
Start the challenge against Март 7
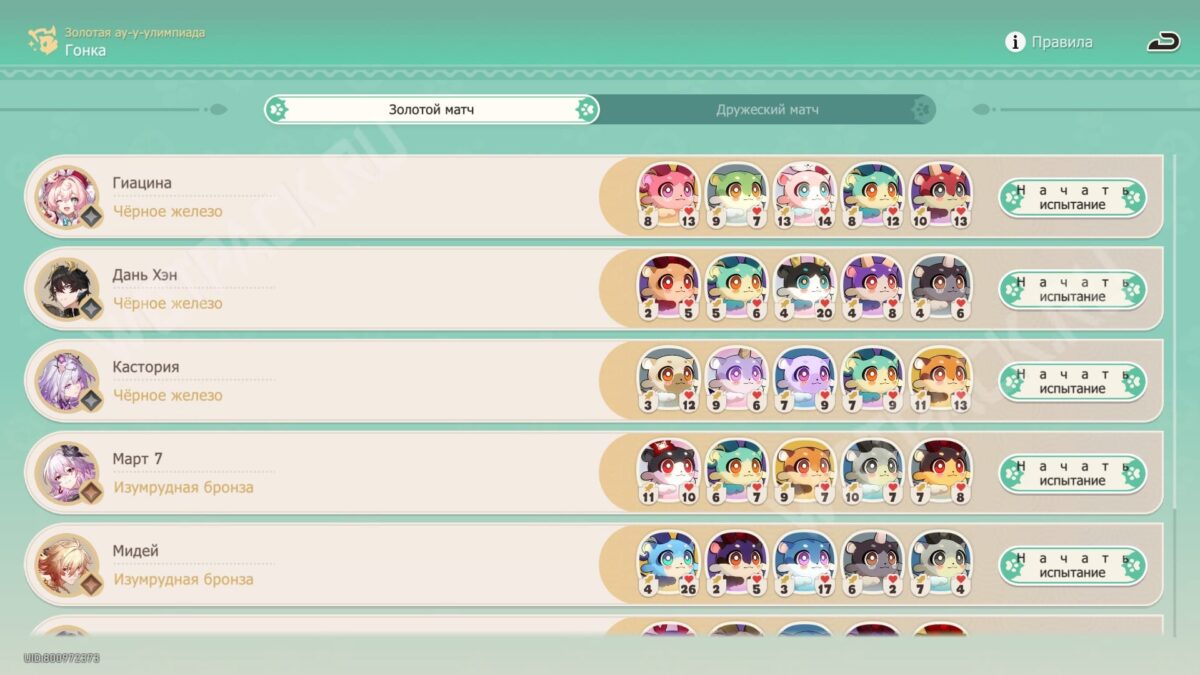(x=1072, y=473)
